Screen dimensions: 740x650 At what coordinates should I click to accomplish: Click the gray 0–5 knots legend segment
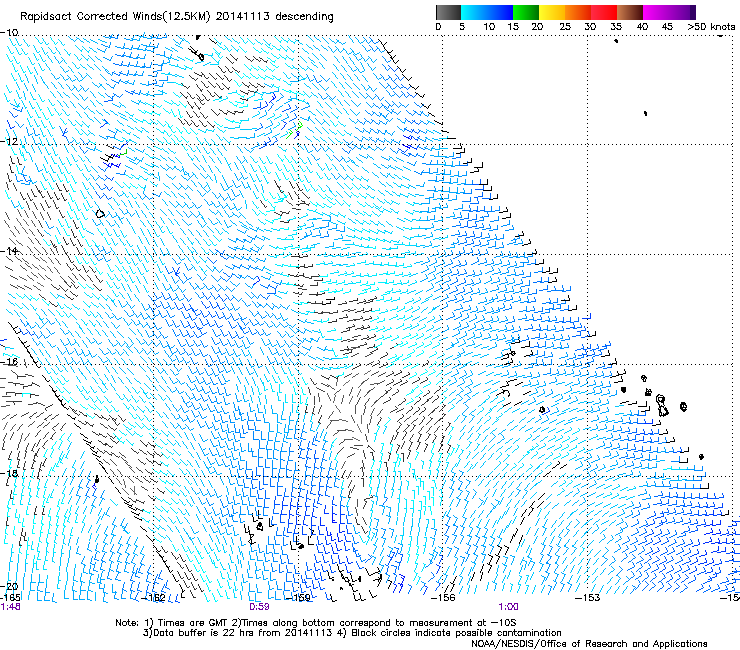point(448,12)
